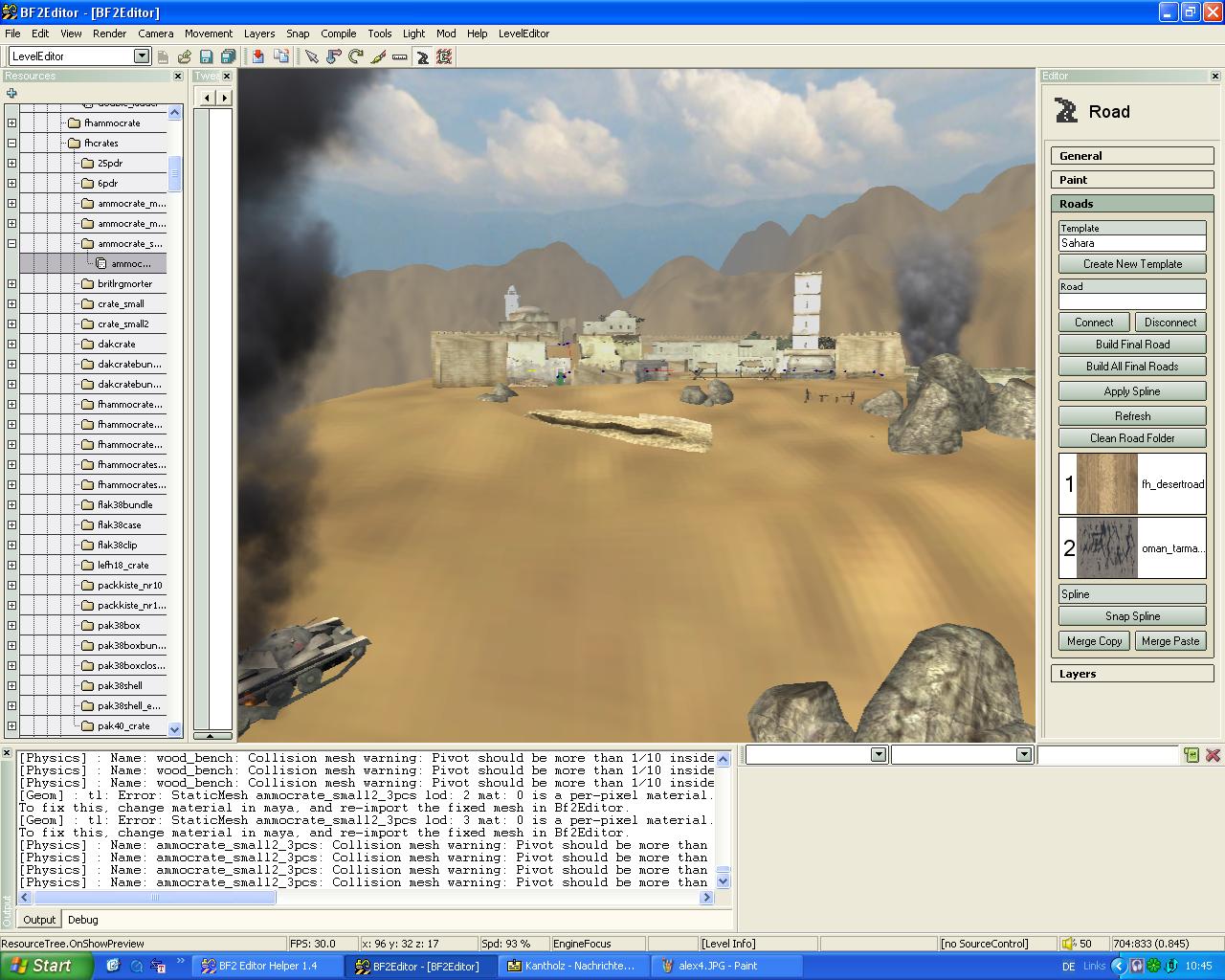Open the second bottom console dropdown
1225x980 pixels.
click(1024, 755)
